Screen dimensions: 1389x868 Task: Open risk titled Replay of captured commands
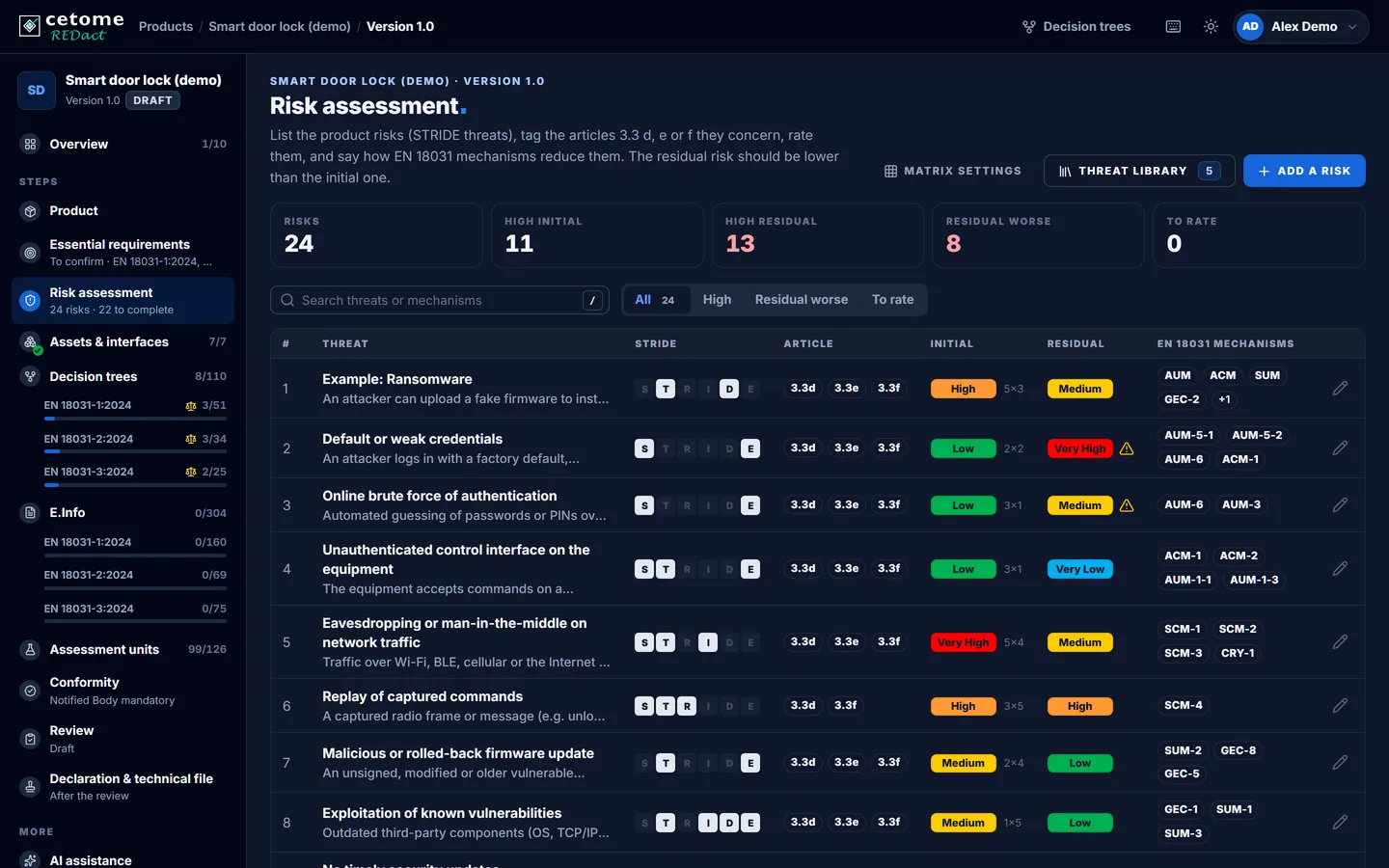click(x=422, y=696)
